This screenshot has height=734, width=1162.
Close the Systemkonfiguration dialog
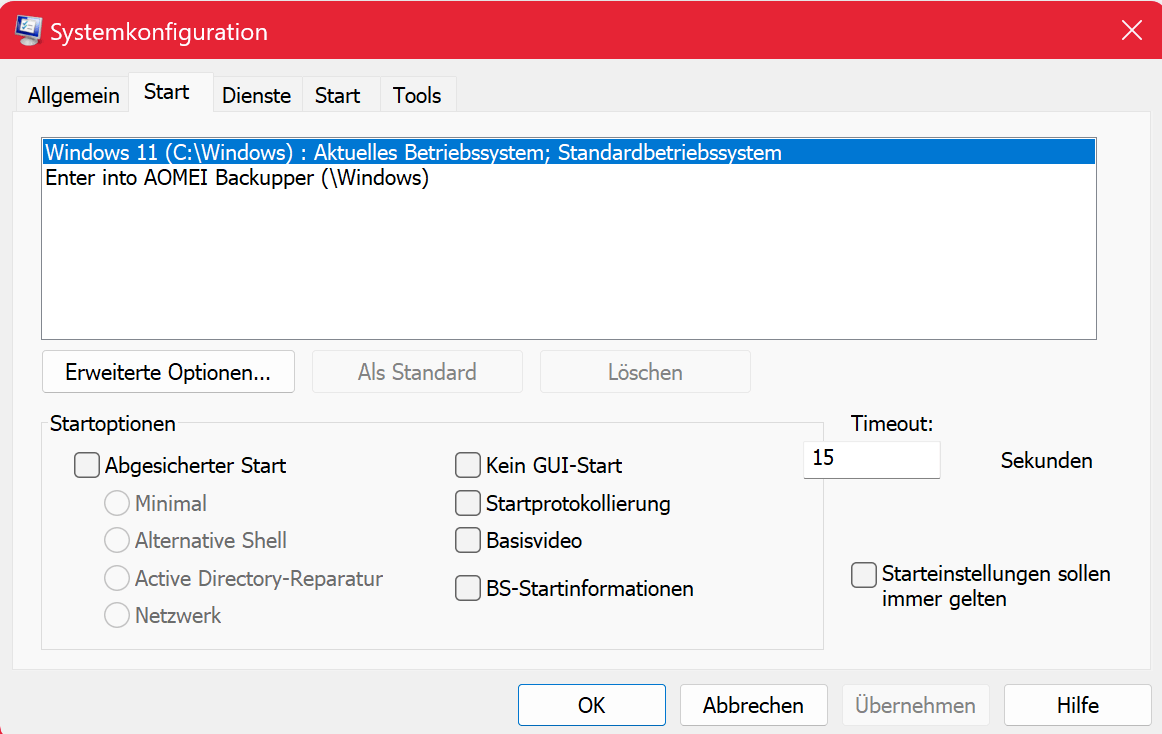(1131, 30)
